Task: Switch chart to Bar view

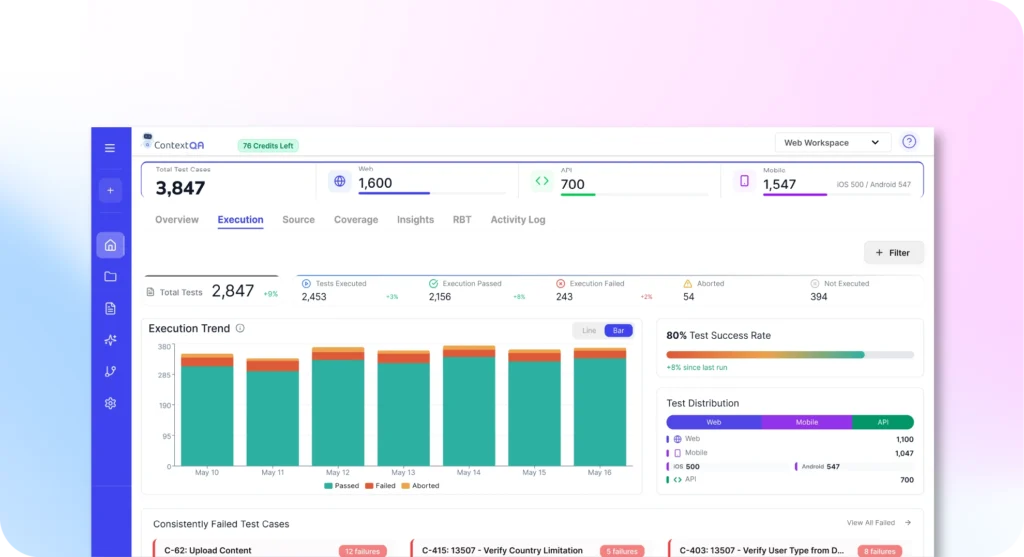Action: pos(618,330)
